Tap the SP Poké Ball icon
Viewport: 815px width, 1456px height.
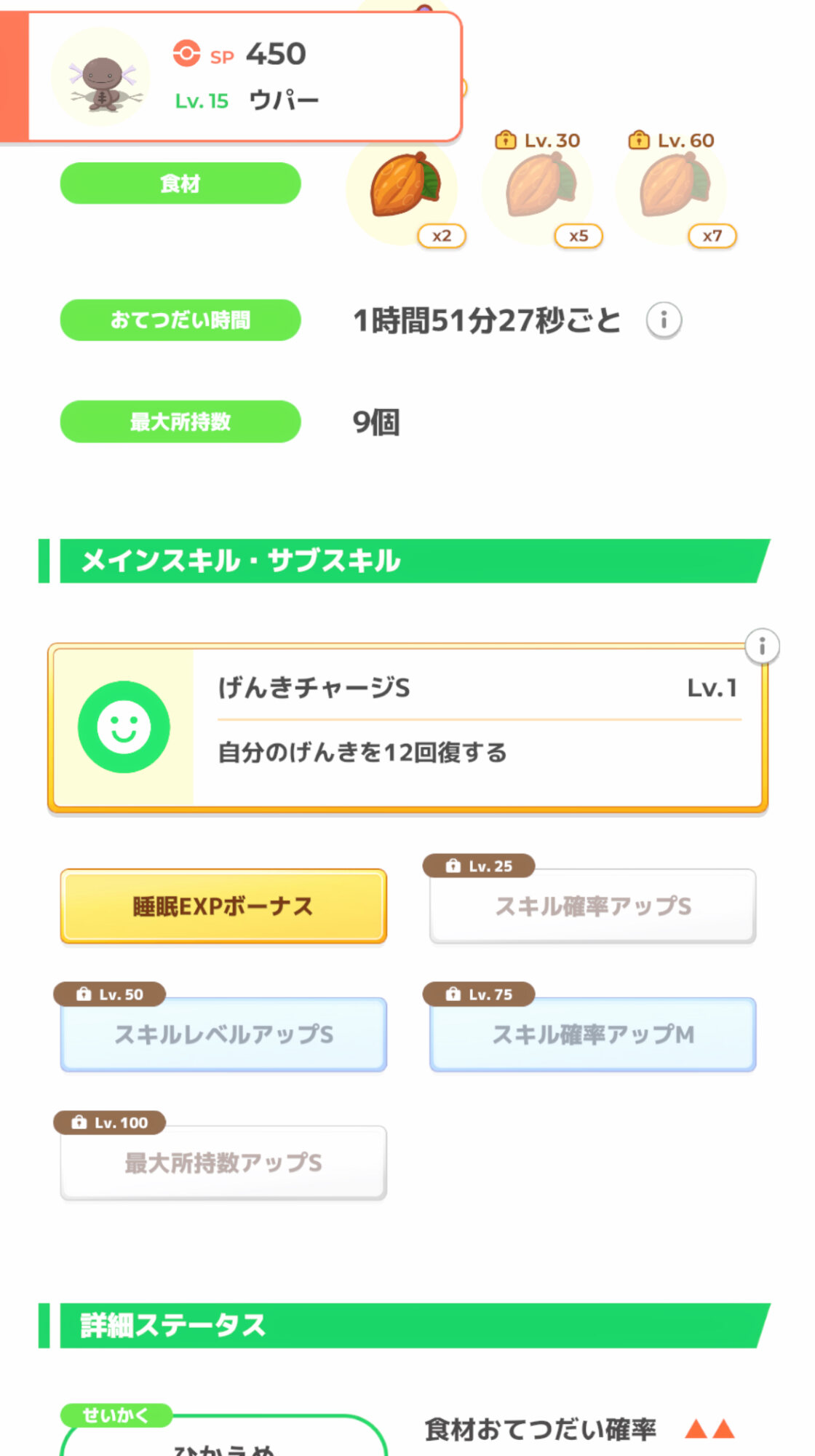(x=186, y=54)
